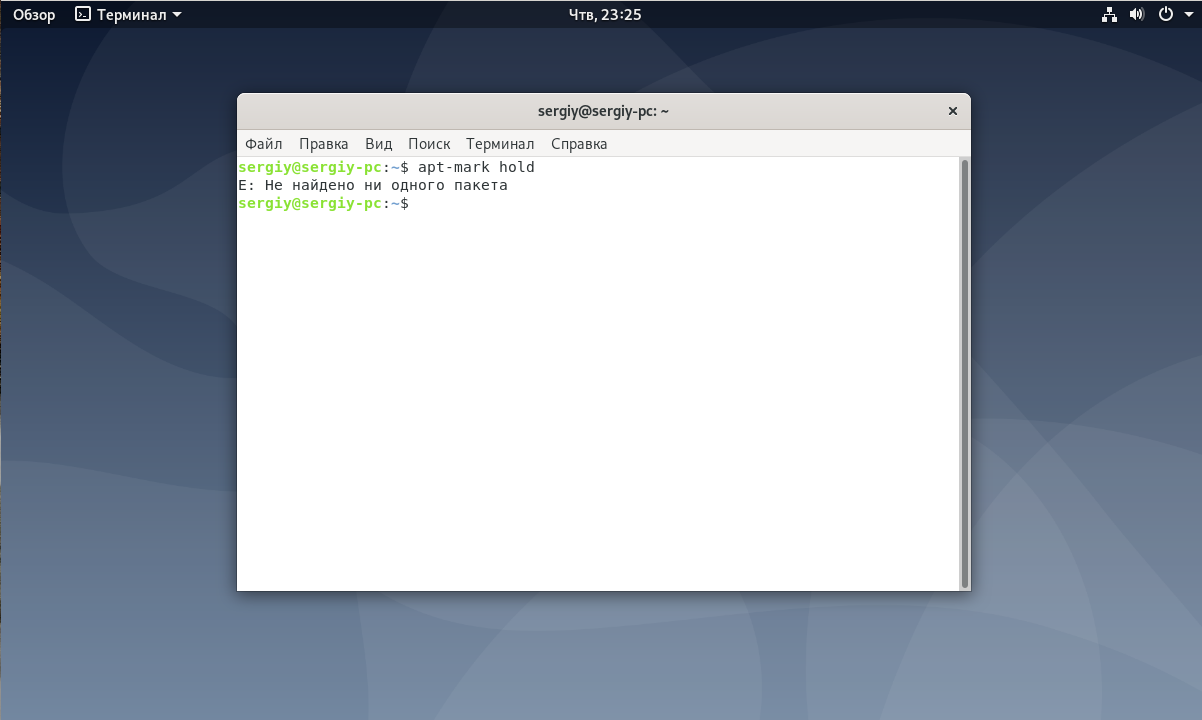Open the Поиск menu

click(429, 144)
